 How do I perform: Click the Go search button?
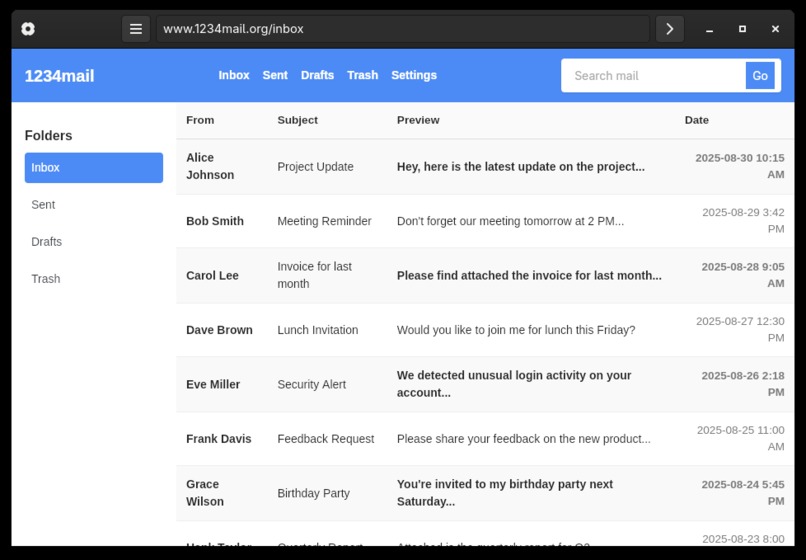pyautogui.click(x=760, y=76)
